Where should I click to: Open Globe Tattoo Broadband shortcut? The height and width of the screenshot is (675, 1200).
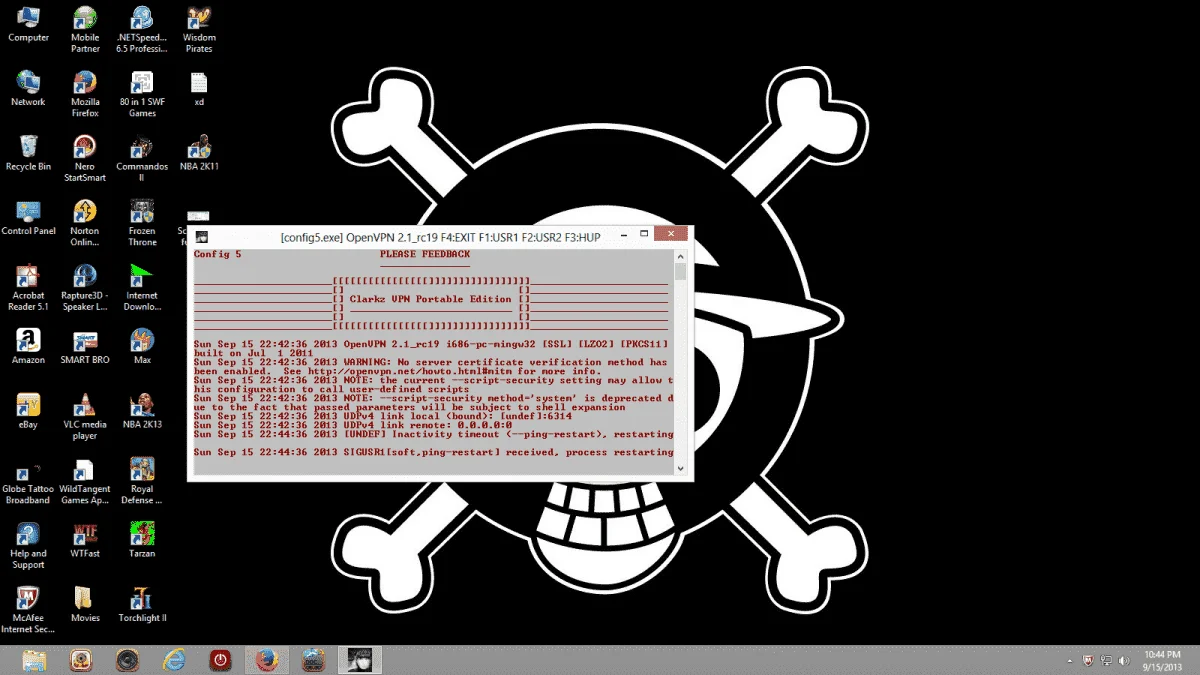28,480
